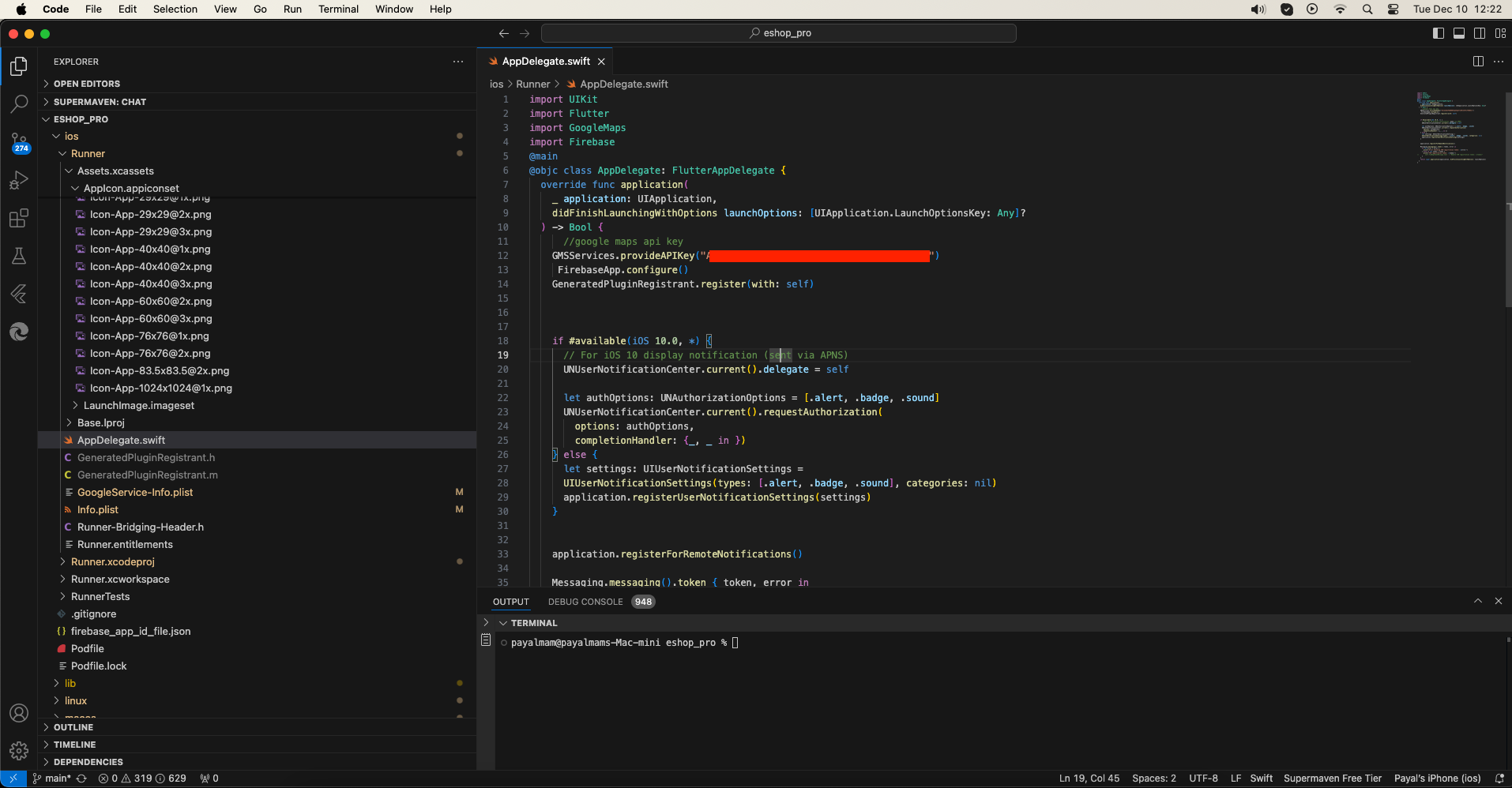
Task: Expand the Outline section
Action: (x=258, y=727)
